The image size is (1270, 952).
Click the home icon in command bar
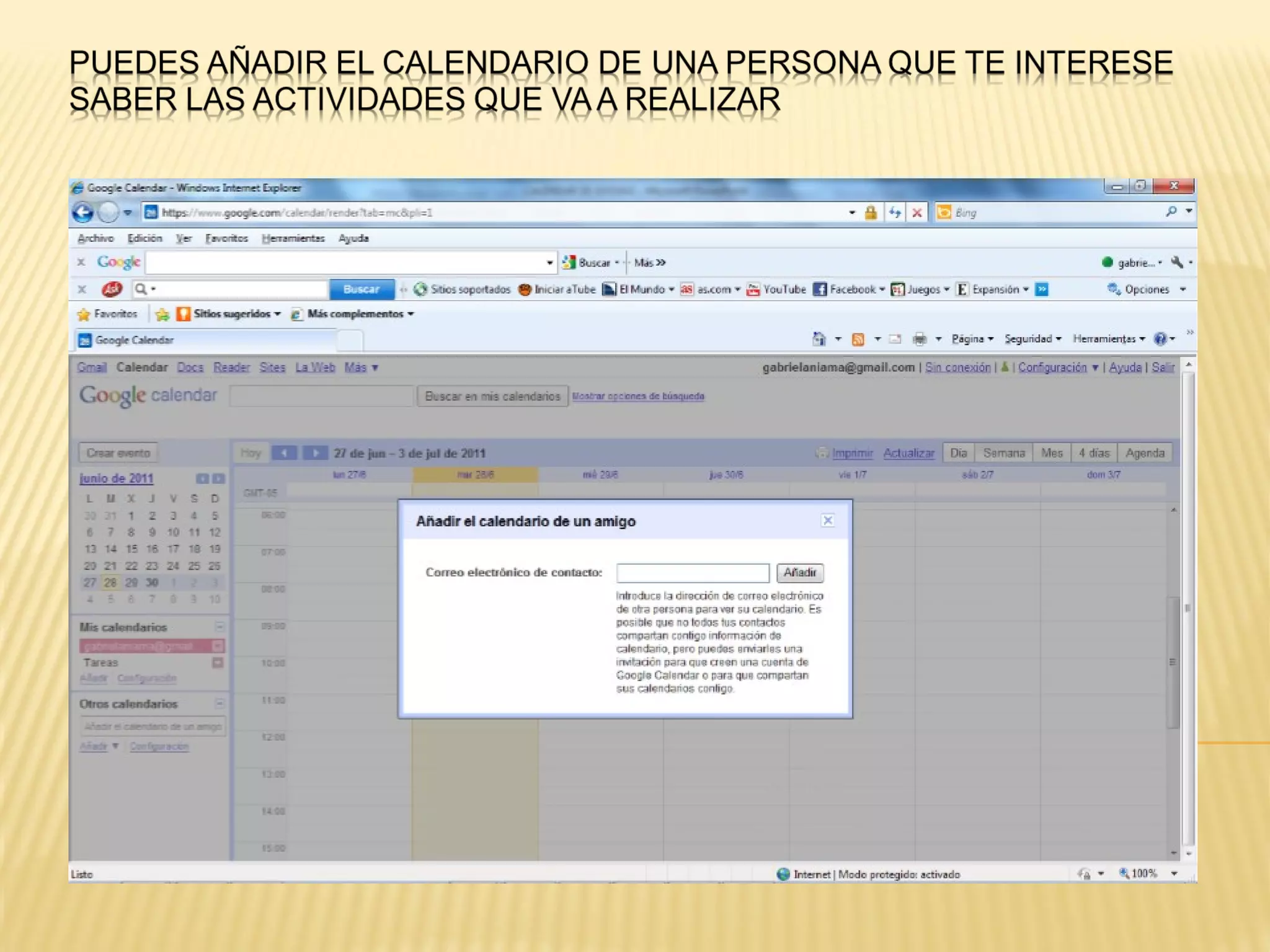[x=819, y=339]
